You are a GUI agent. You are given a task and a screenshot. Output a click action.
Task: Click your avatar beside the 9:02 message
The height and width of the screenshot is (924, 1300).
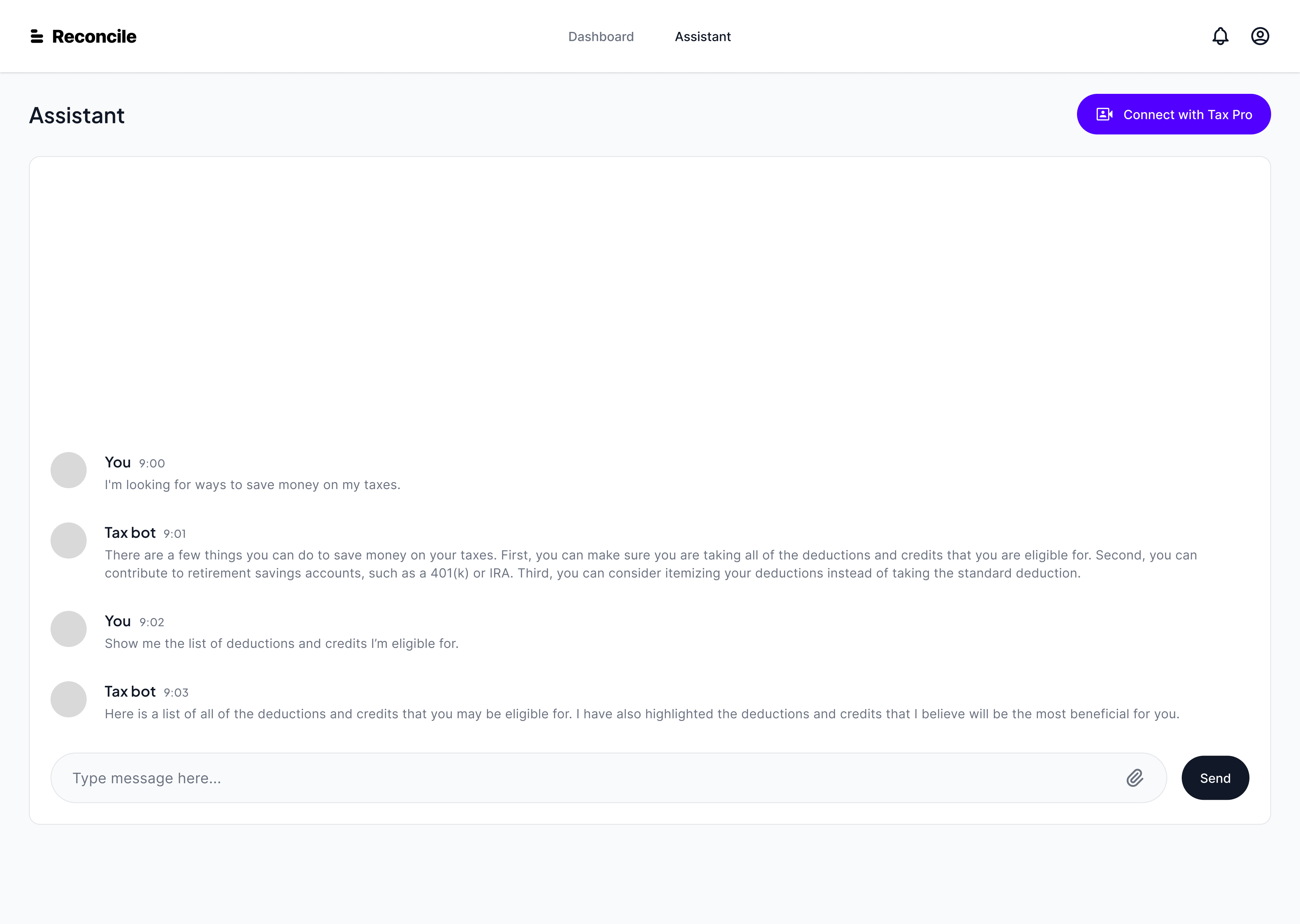pos(68,629)
